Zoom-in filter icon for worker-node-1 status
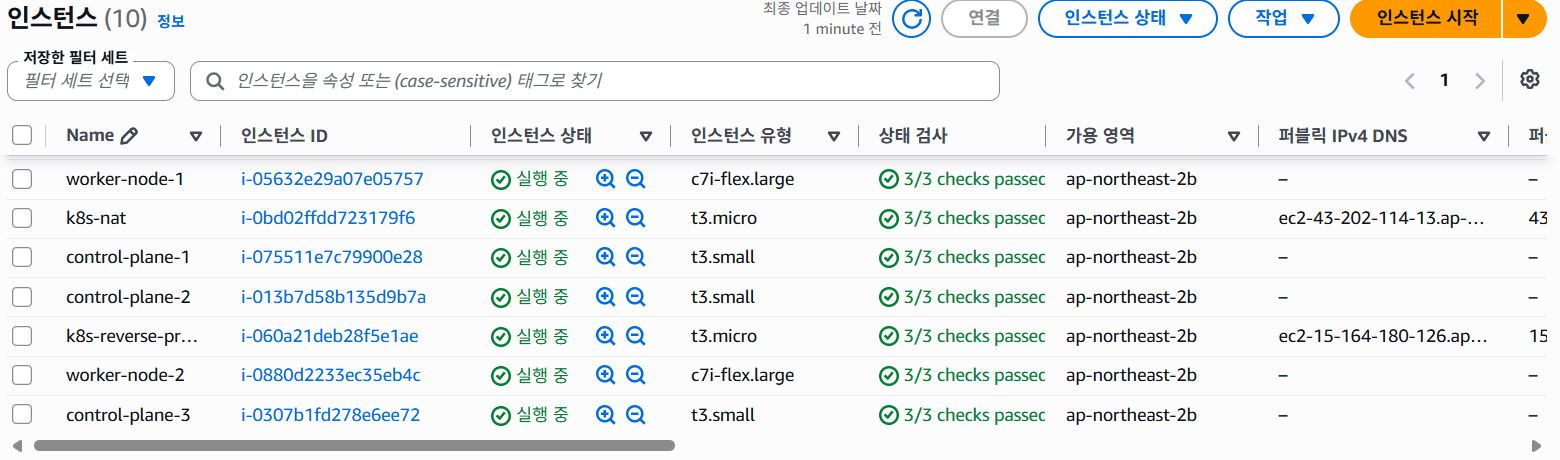The width and height of the screenshot is (1560, 460). [605, 179]
